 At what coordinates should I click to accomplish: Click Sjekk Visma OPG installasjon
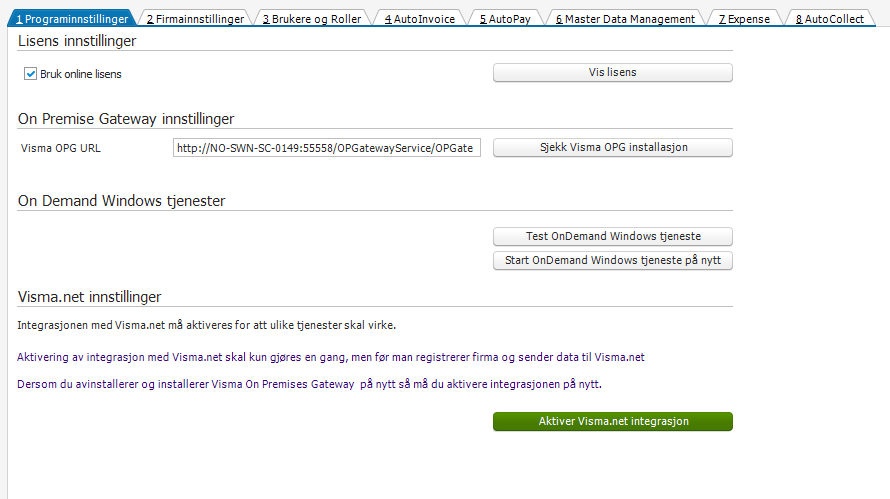(x=612, y=148)
